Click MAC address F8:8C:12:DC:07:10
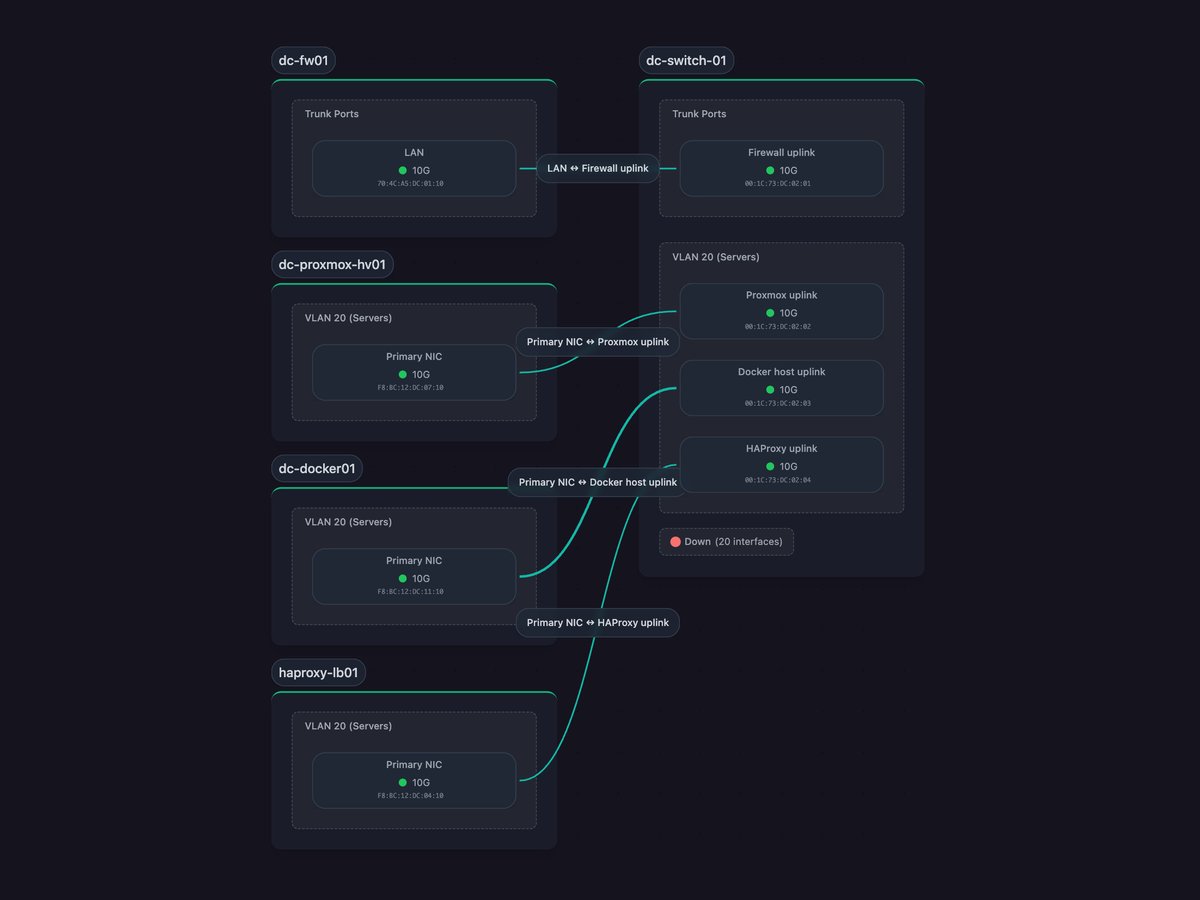This screenshot has width=1200, height=900. pyautogui.click(x=411, y=388)
